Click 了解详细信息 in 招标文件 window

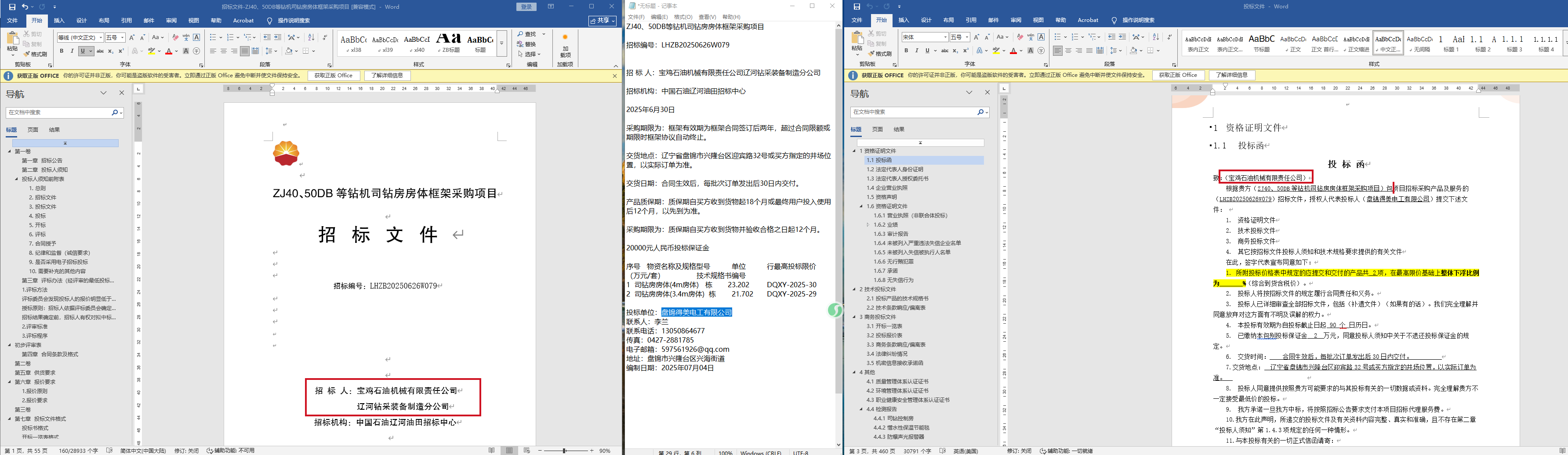[x=387, y=76]
